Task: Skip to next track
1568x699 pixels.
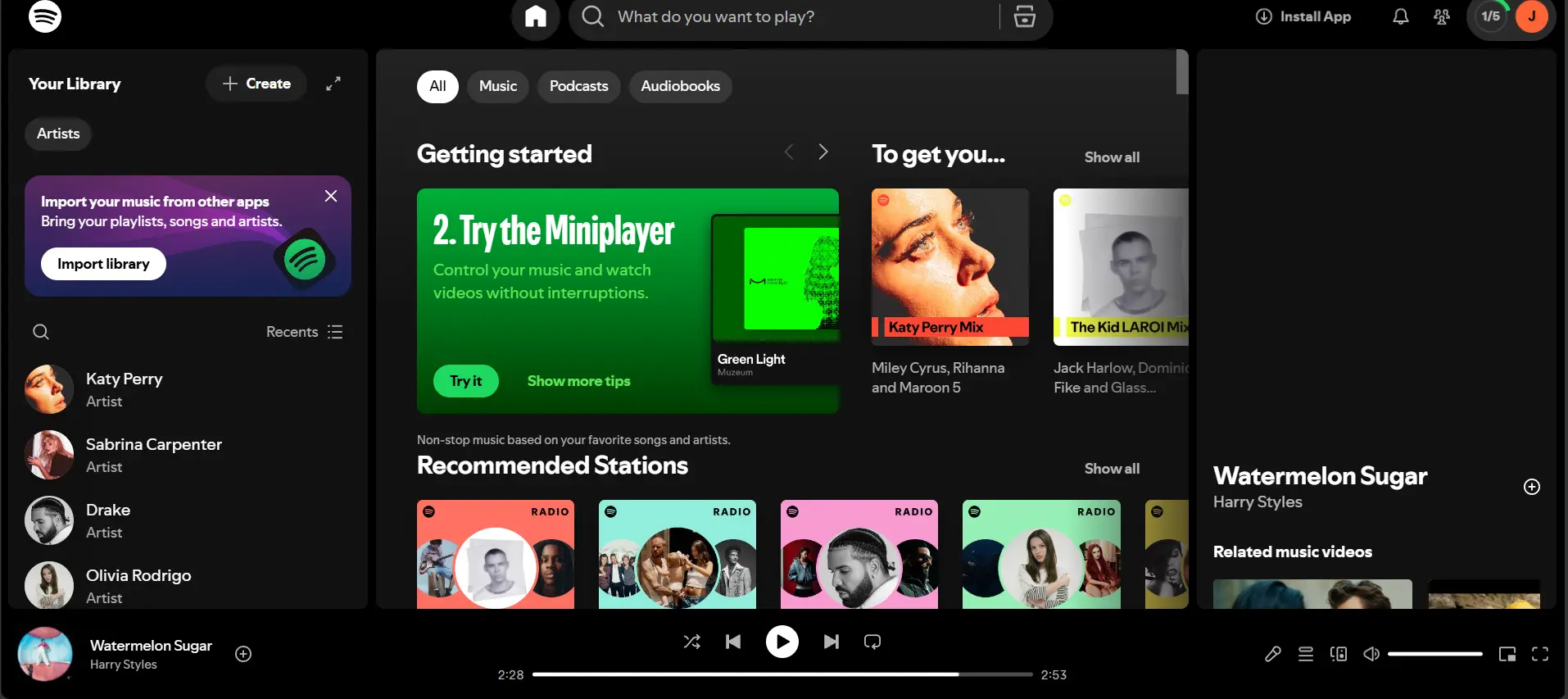Action: [832, 642]
